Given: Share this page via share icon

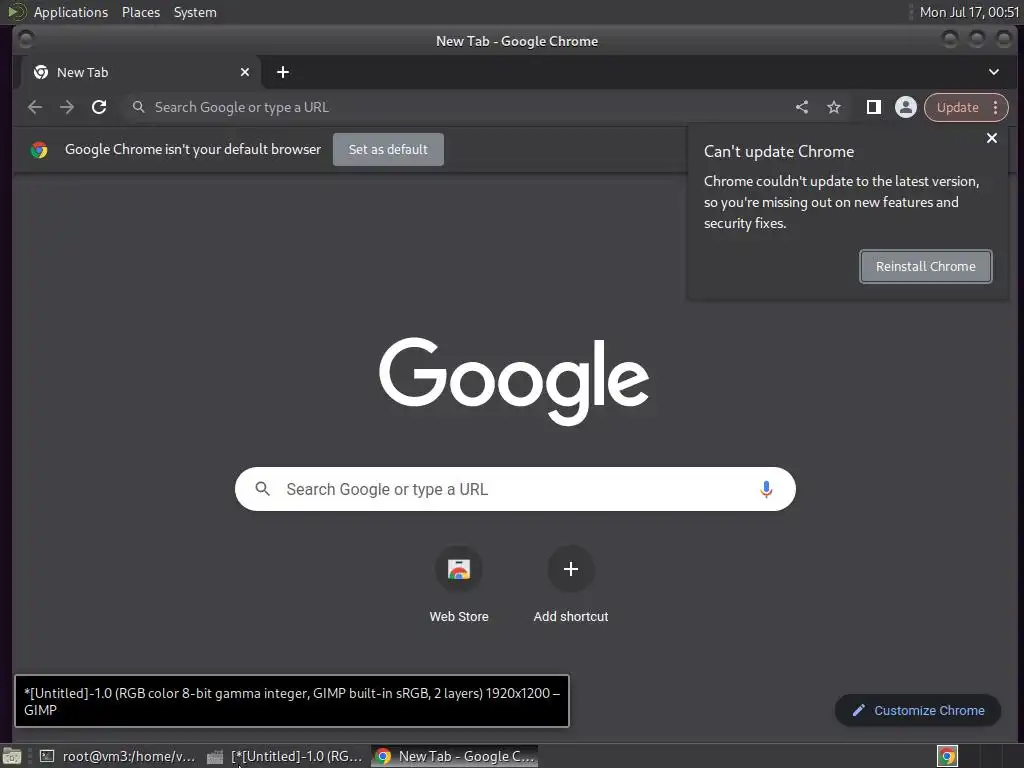Looking at the screenshot, I should click(x=802, y=107).
